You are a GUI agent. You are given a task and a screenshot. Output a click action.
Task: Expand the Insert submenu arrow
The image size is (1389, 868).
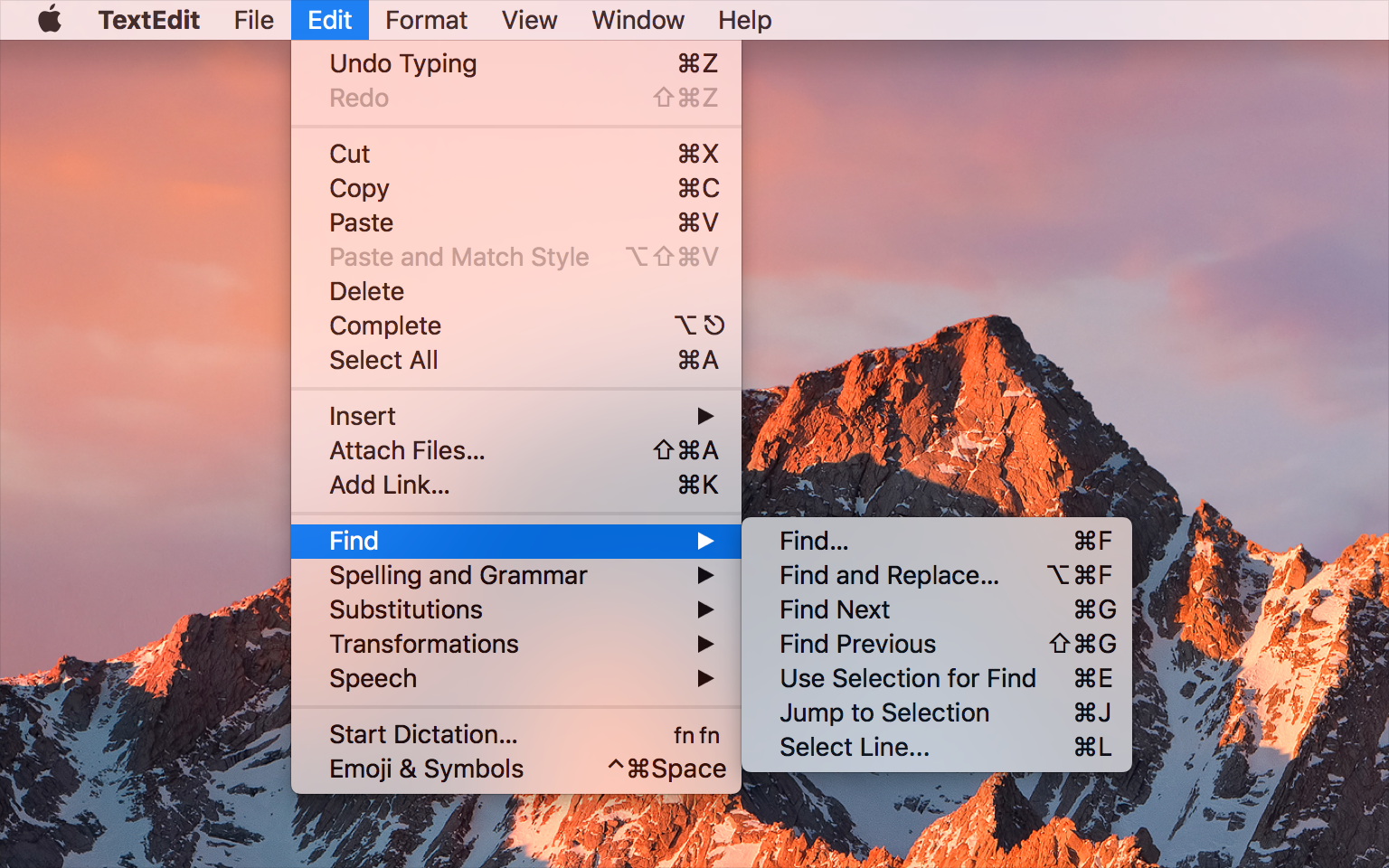[x=705, y=416]
